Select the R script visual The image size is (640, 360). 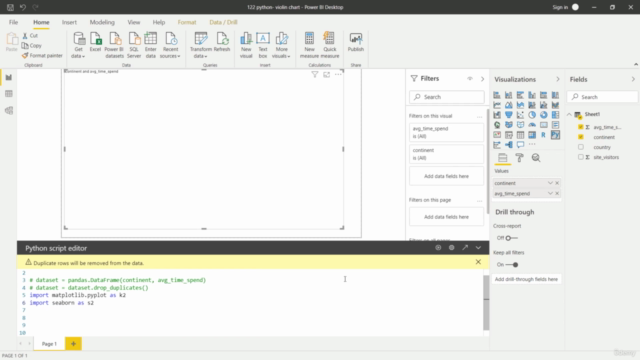coord(543,135)
